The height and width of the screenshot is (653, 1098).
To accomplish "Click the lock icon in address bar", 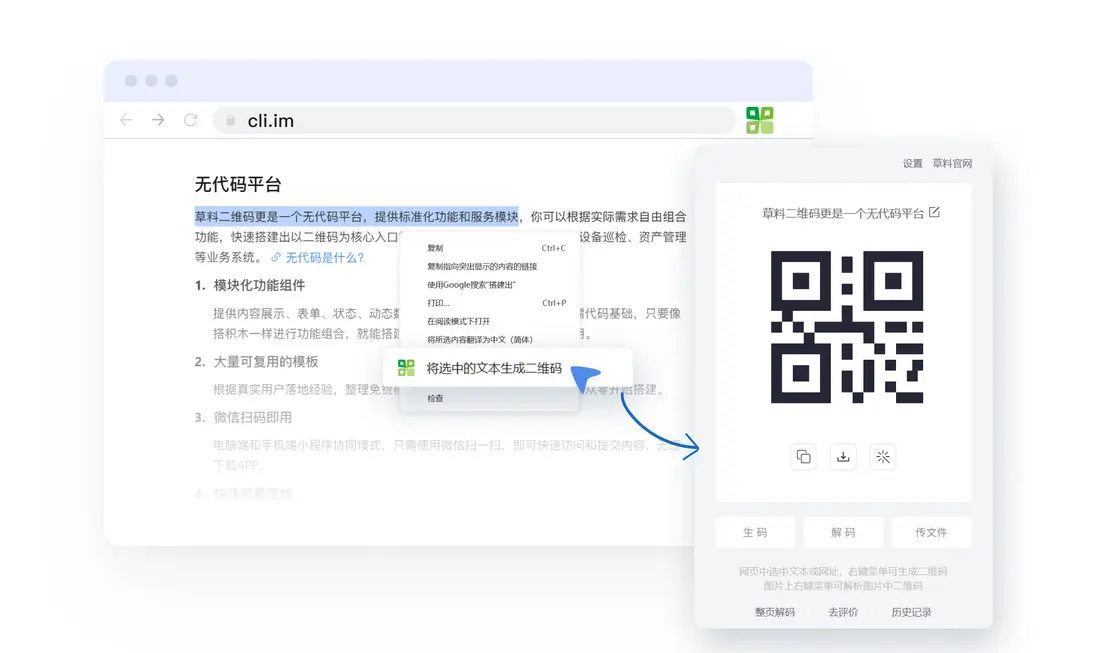I will (230, 121).
